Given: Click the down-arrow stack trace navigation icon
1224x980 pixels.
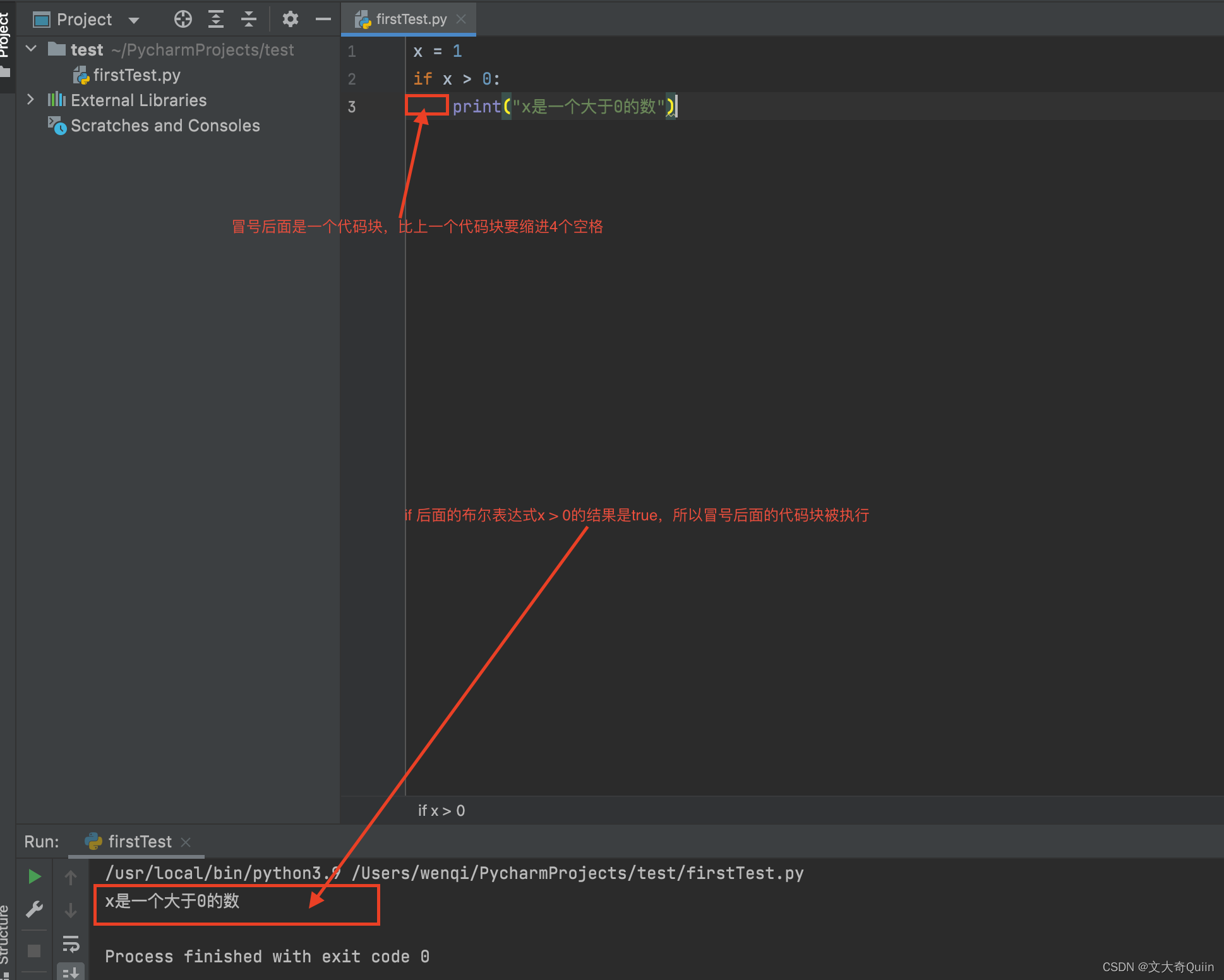Looking at the screenshot, I should pyautogui.click(x=71, y=910).
